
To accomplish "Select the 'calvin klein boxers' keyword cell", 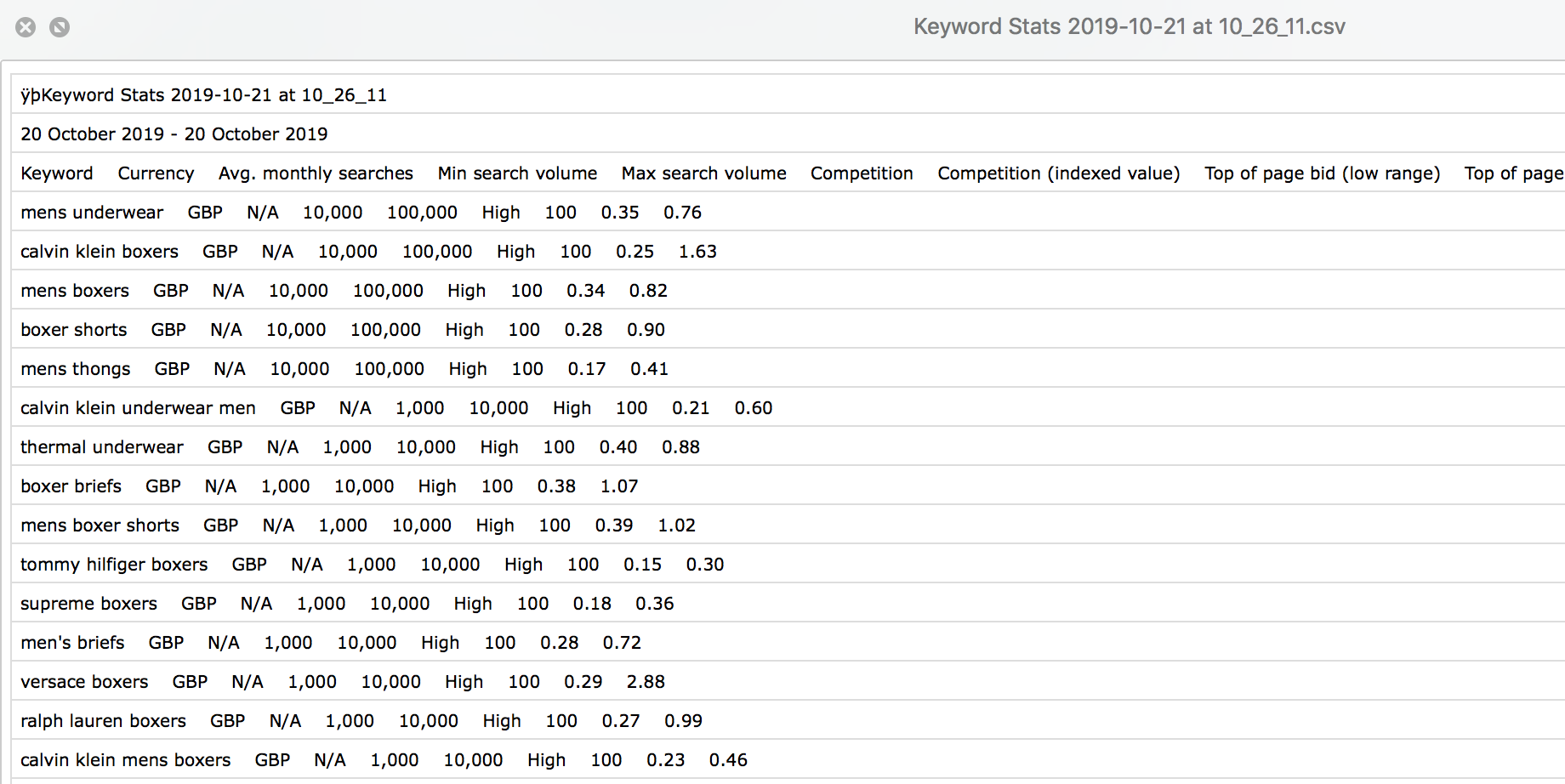I will tap(100, 252).
